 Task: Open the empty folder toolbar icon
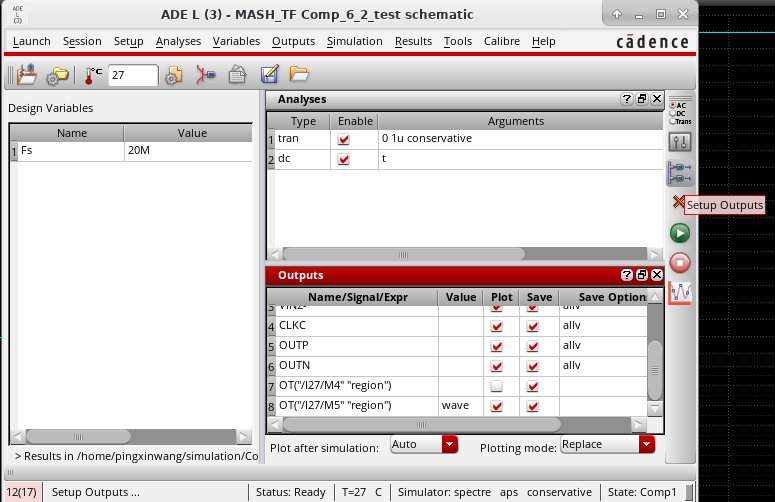[299, 74]
